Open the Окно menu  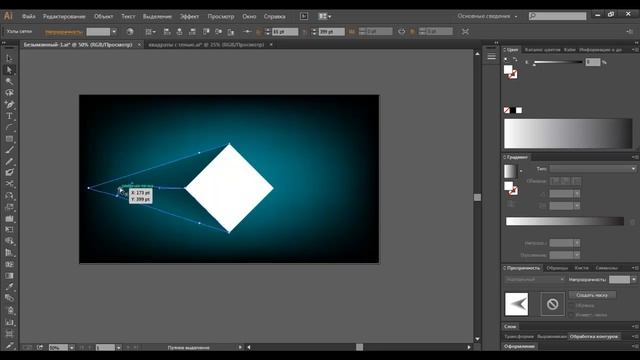[249, 16]
